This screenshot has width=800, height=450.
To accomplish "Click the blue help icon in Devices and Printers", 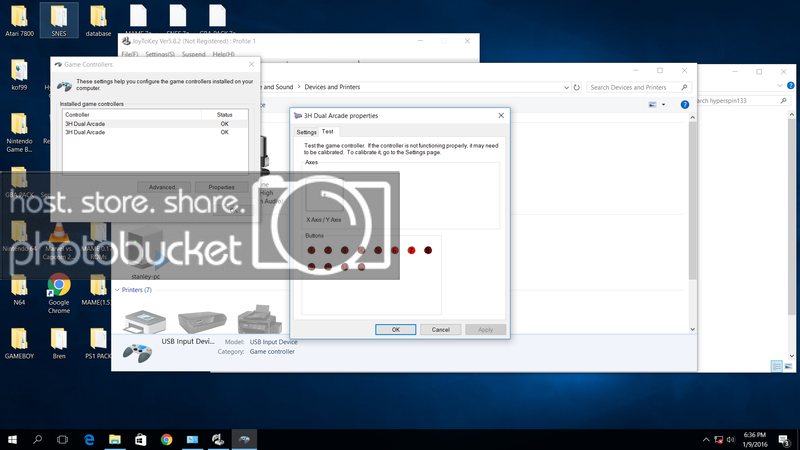I will click(684, 104).
